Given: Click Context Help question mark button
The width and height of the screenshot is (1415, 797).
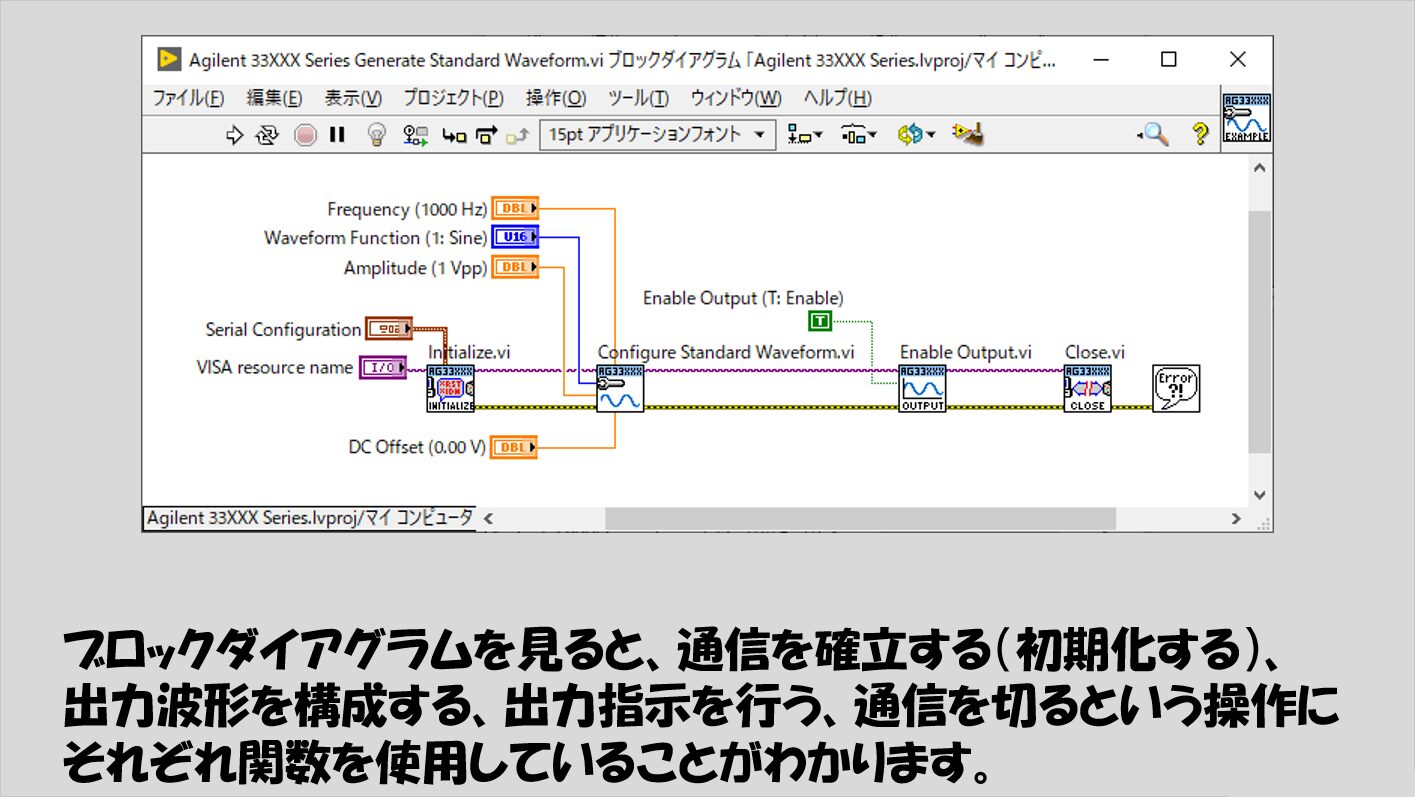Looking at the screenshot, I should [1201, 135].
